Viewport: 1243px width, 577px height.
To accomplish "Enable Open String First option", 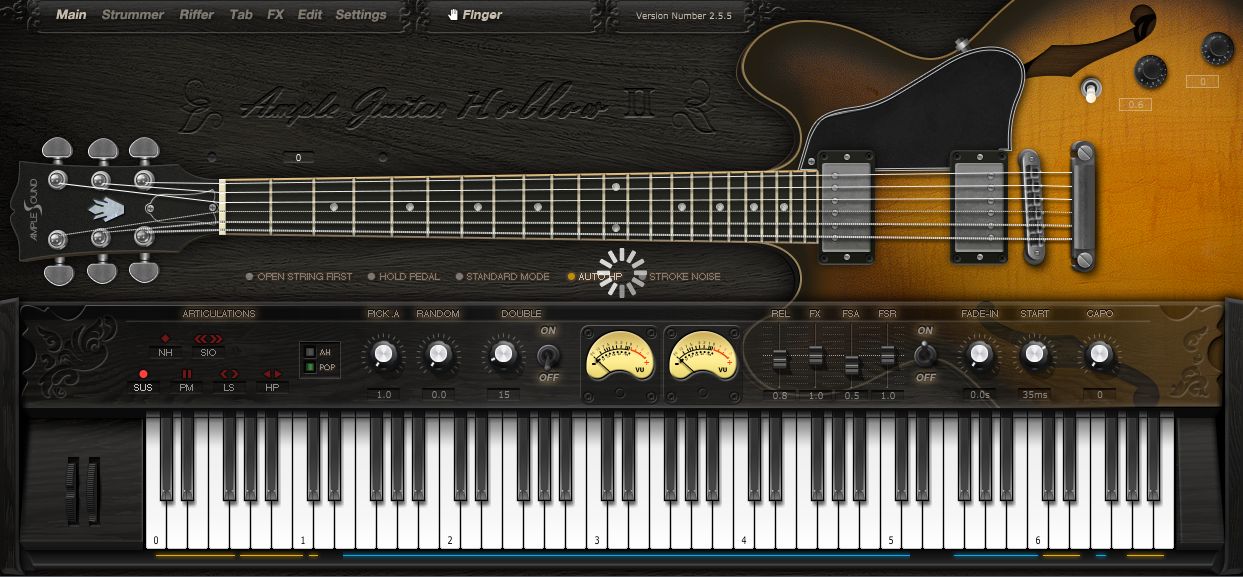I will pos(299,277).
